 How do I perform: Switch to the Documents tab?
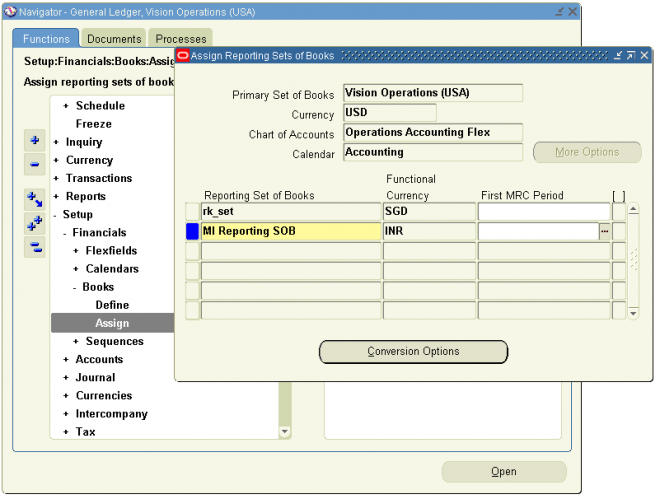pos(114,39)
